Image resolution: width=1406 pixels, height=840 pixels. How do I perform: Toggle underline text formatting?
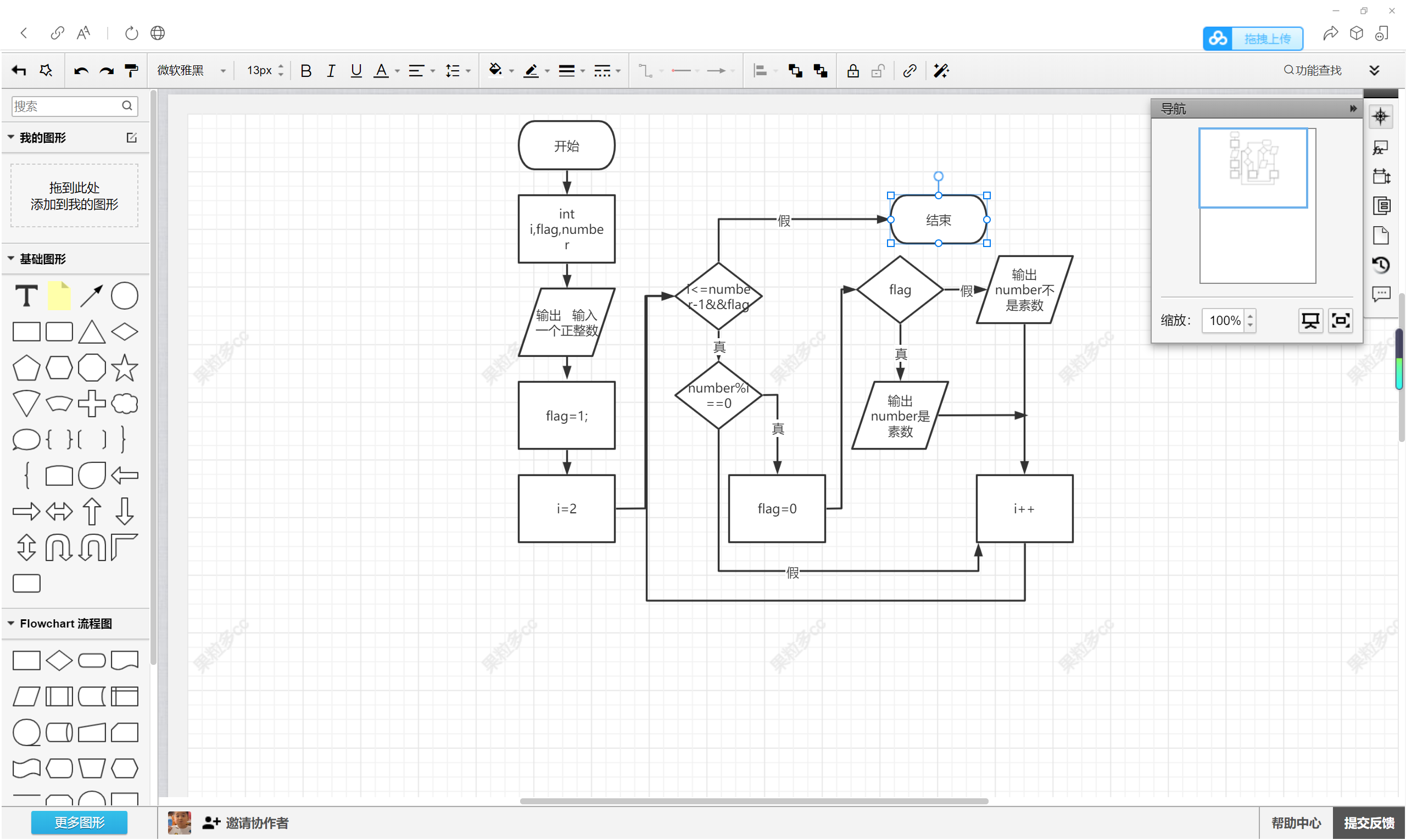(x=355, y=71)
